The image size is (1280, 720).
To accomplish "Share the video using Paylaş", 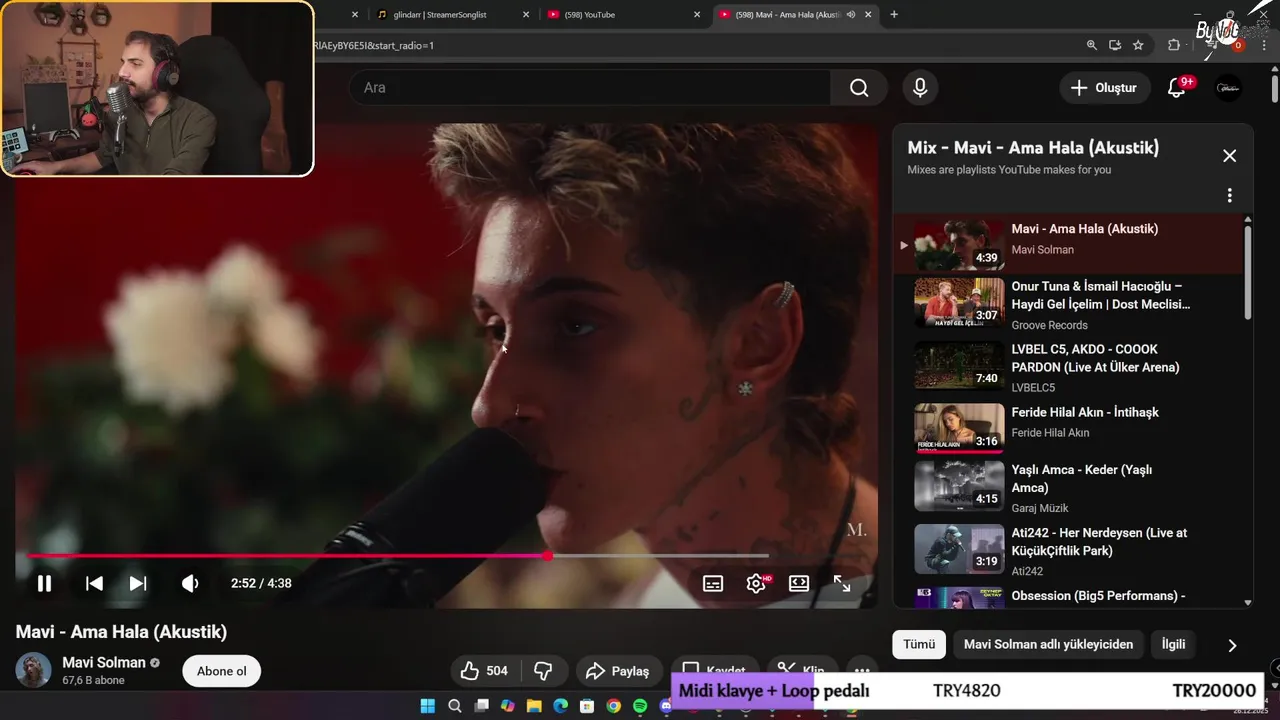I will 618,671.
